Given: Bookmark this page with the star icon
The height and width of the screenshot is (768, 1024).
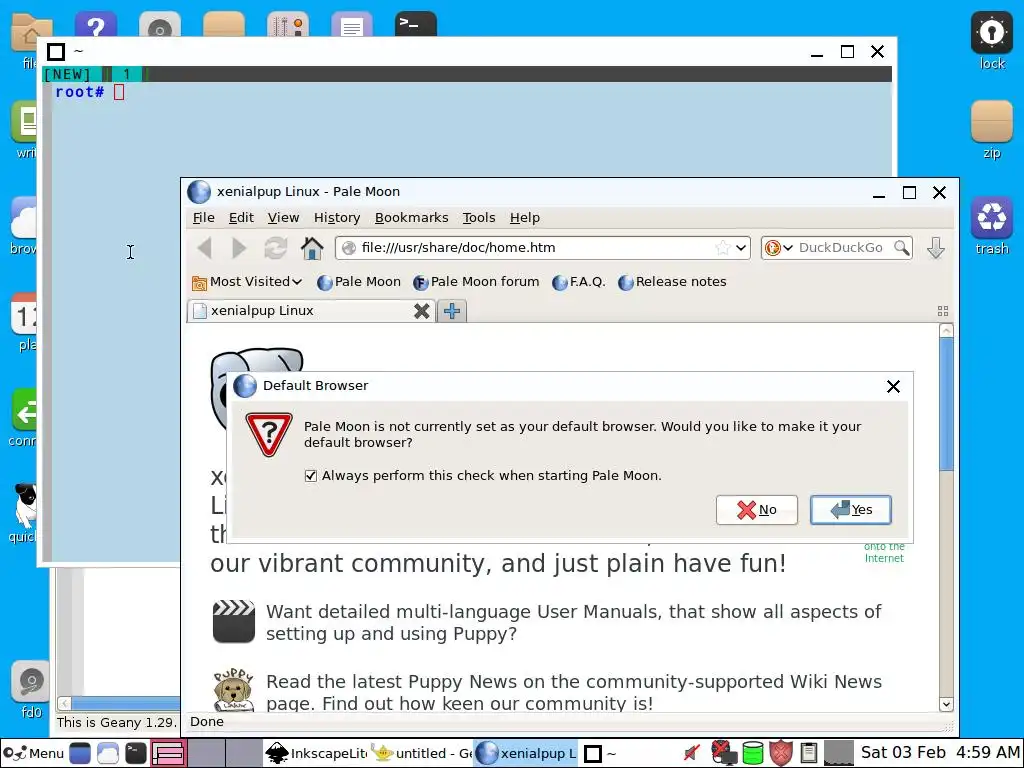Looking at the screenshot, I should 722,248.
